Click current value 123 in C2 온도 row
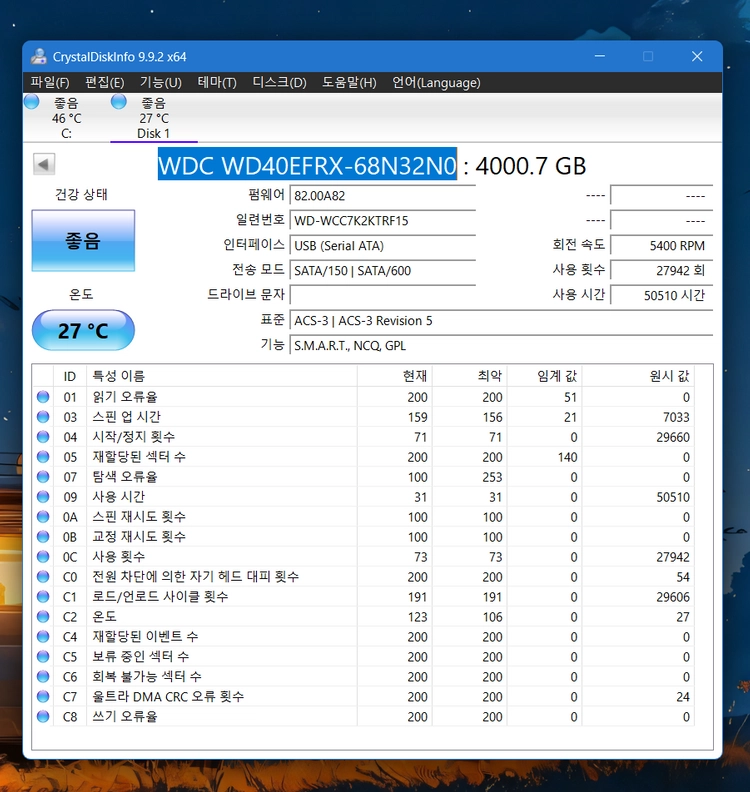The width and height of the screenshot is (750, 792). pyautogui.click(x=418, y=617)
